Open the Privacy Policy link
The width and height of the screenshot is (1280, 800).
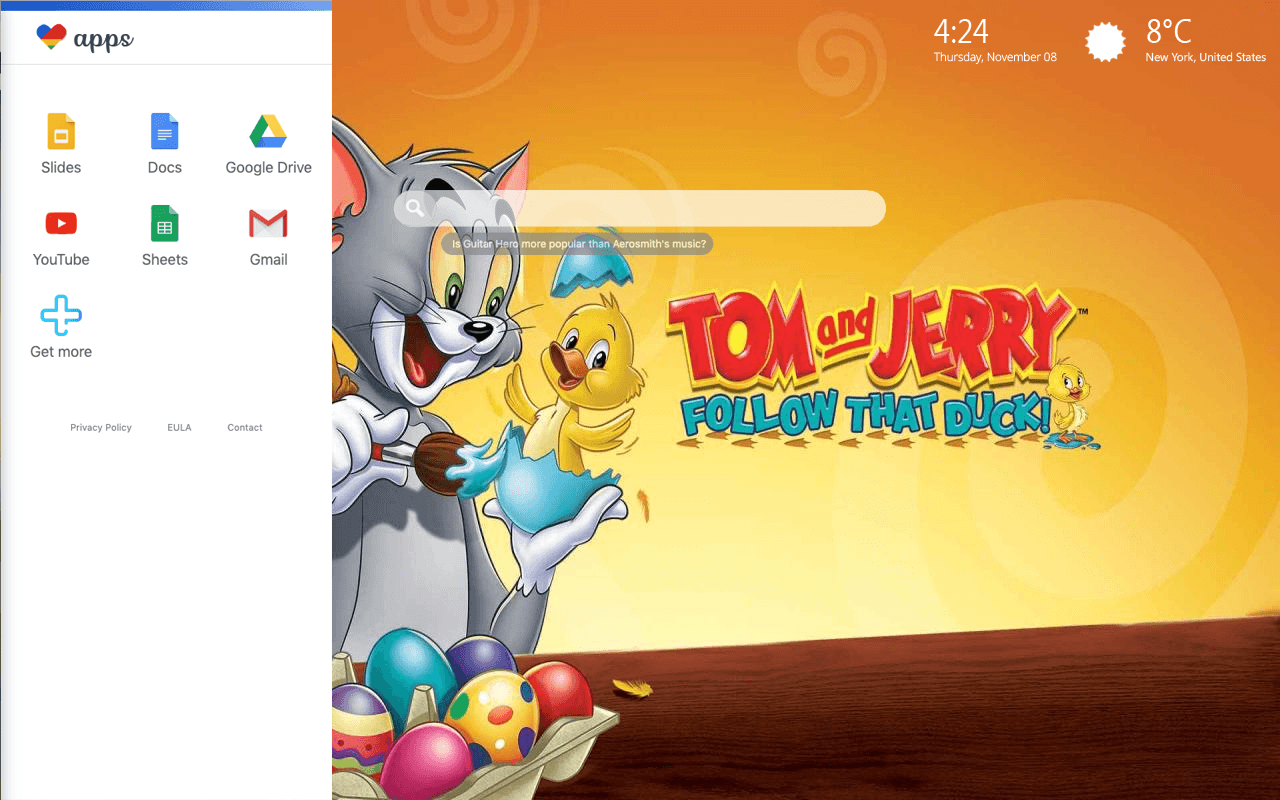[101, 428]
